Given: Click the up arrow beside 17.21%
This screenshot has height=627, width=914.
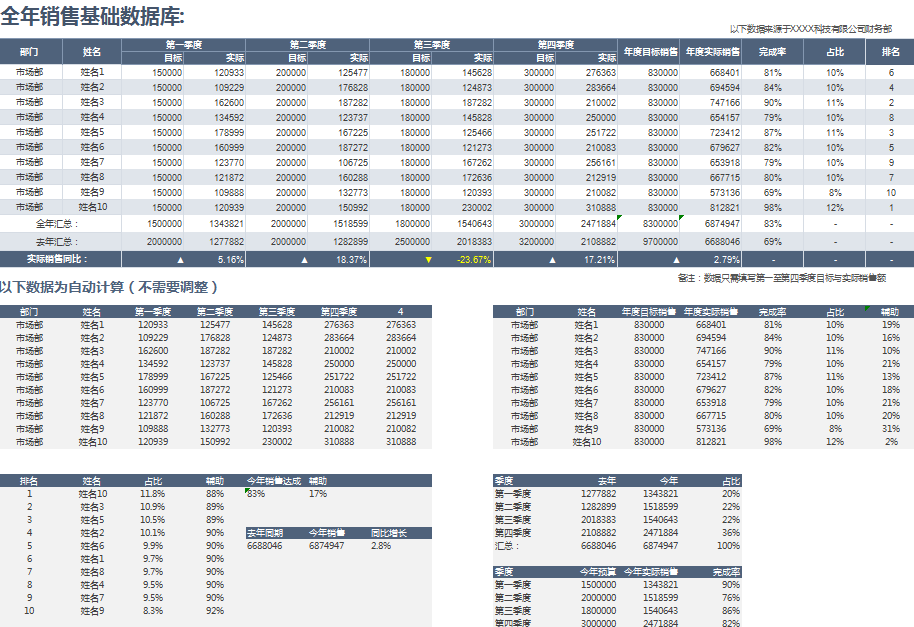Looking at the screenshot, I should [x=552, y=260].
